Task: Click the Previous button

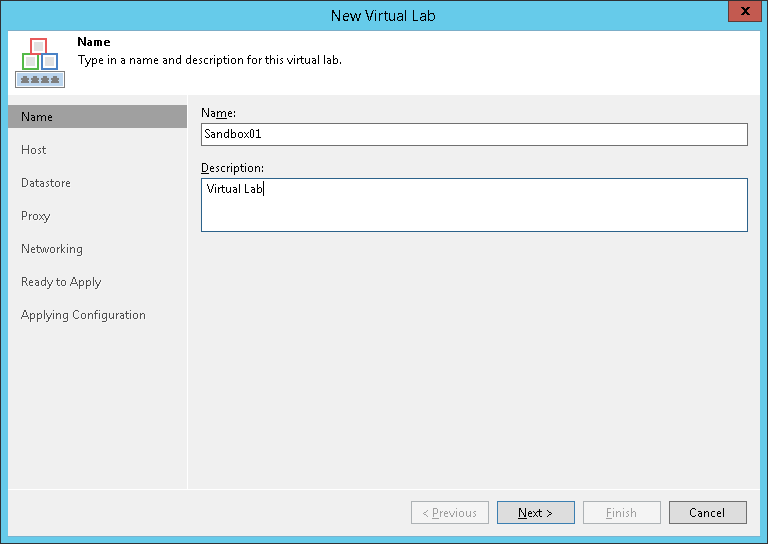Action: (x=450, y=513)
